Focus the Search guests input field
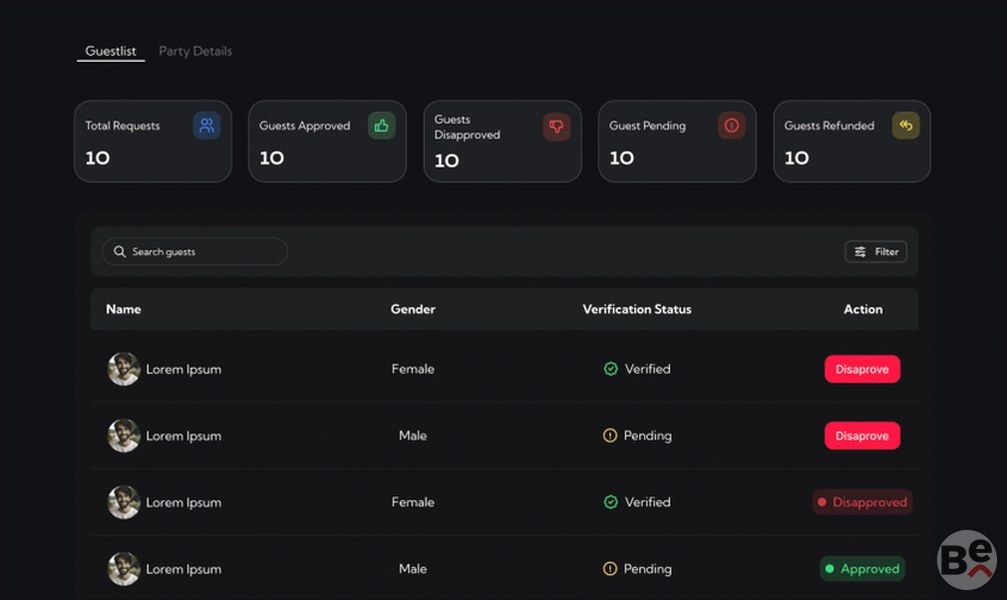Viewport: 1007px width, 600px height. pos(200,252)
